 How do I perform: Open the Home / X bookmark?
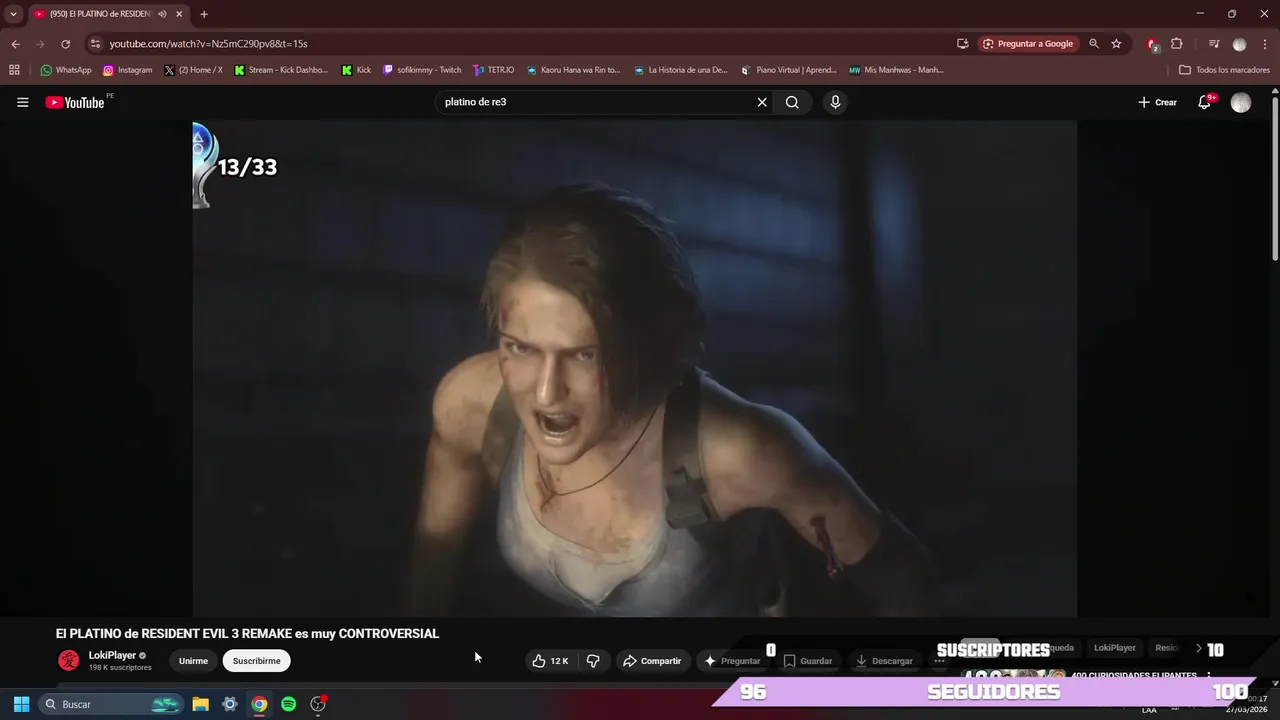point(193,70)
